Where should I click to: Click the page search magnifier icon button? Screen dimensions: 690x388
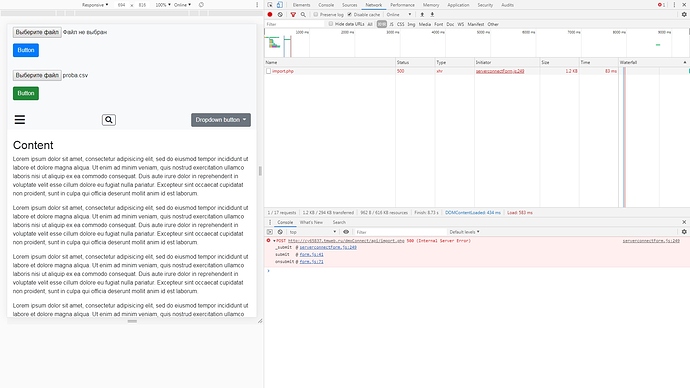109,120
